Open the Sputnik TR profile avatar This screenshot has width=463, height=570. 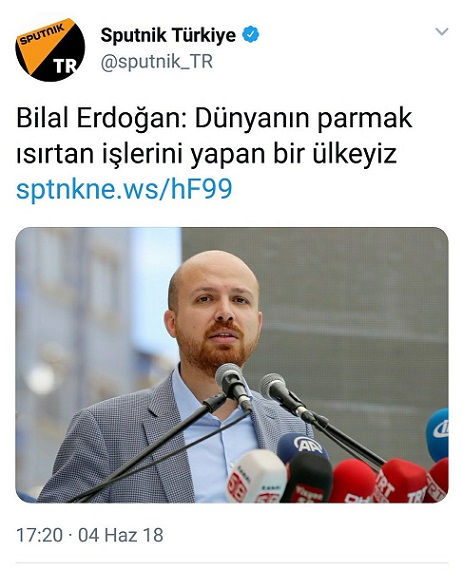coord(50,50)
